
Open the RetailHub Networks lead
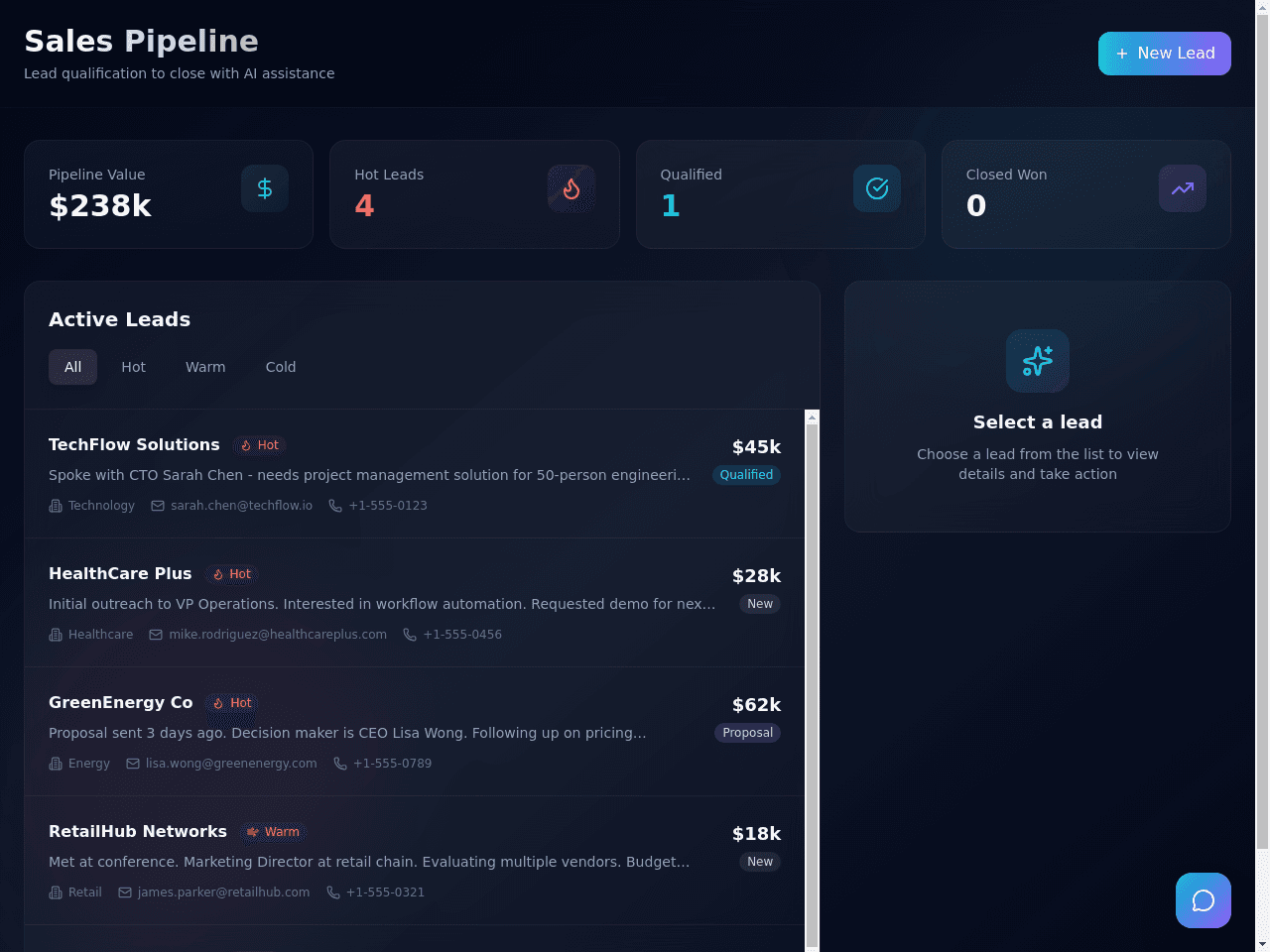pos(415,861)
